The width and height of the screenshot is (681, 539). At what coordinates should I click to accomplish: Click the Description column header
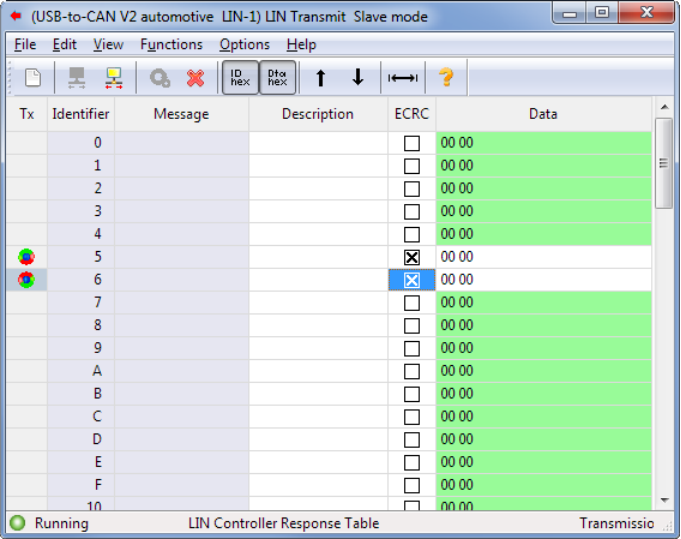tap(318, 114)
